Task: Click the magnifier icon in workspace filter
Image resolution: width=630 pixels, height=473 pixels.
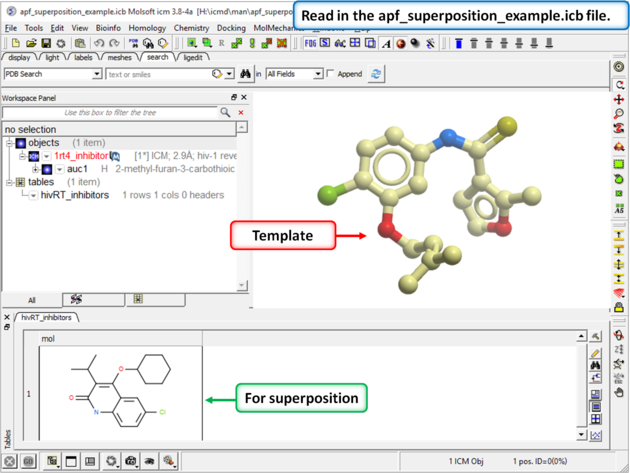Action: pyautogui.click(x=226, y=113)
